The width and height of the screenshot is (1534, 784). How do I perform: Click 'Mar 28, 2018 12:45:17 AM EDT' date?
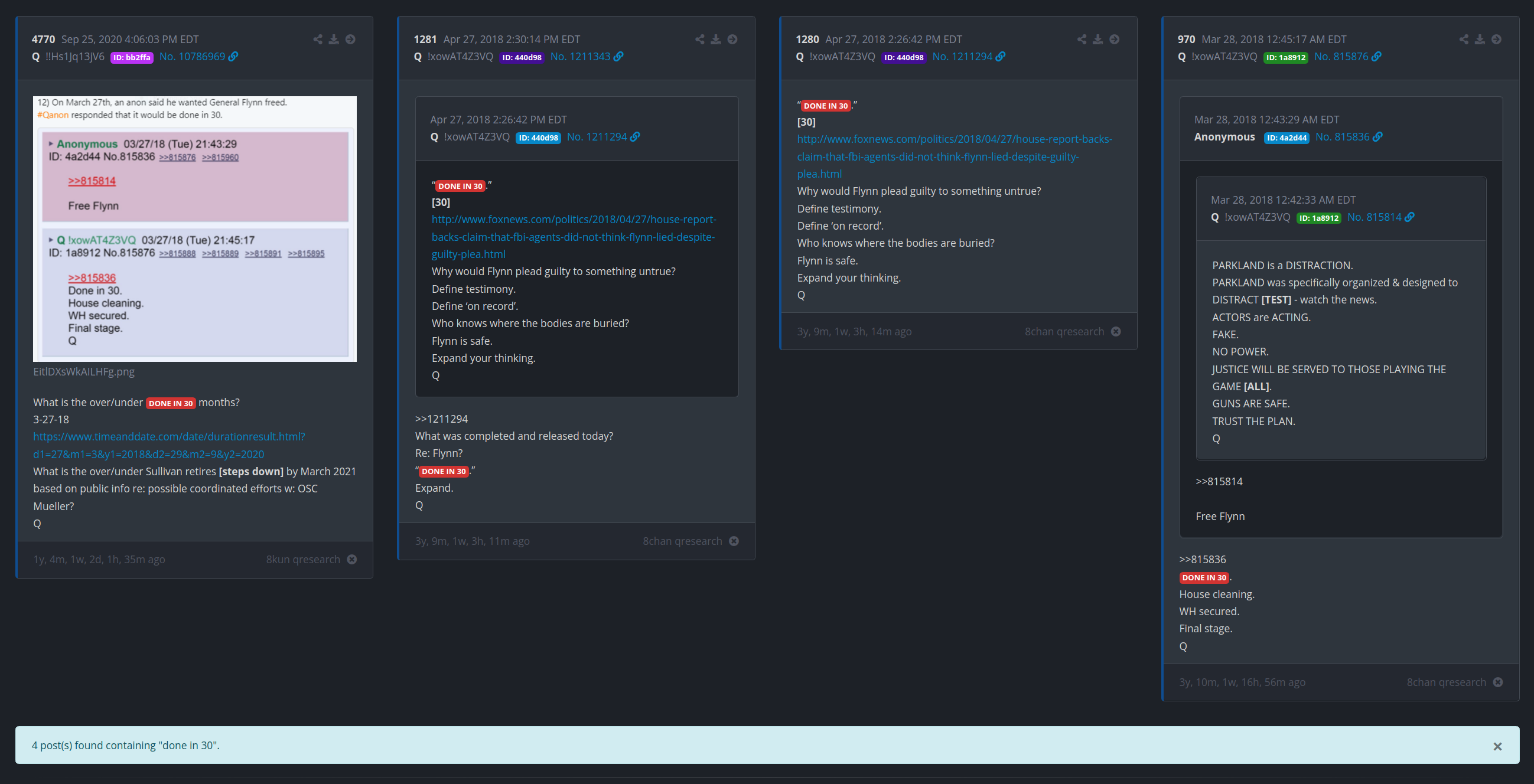tap(1274, 40)
